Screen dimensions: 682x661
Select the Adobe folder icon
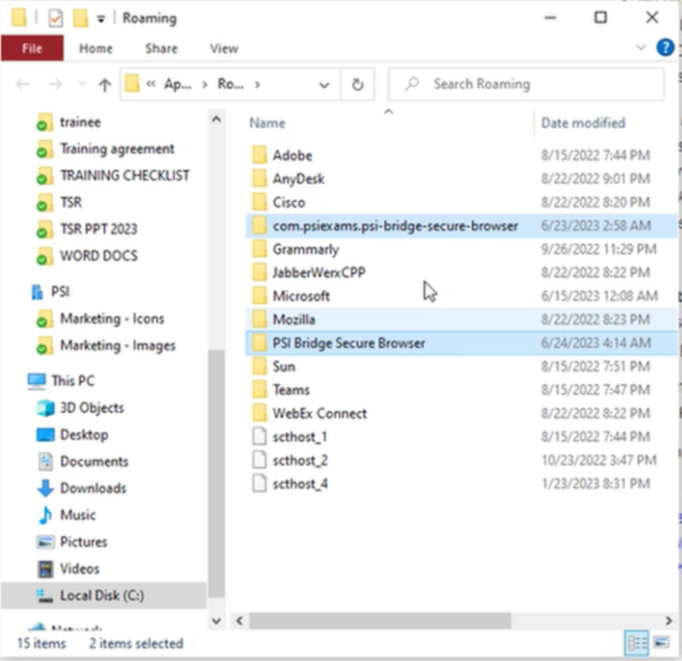click(x=260, y=155)
